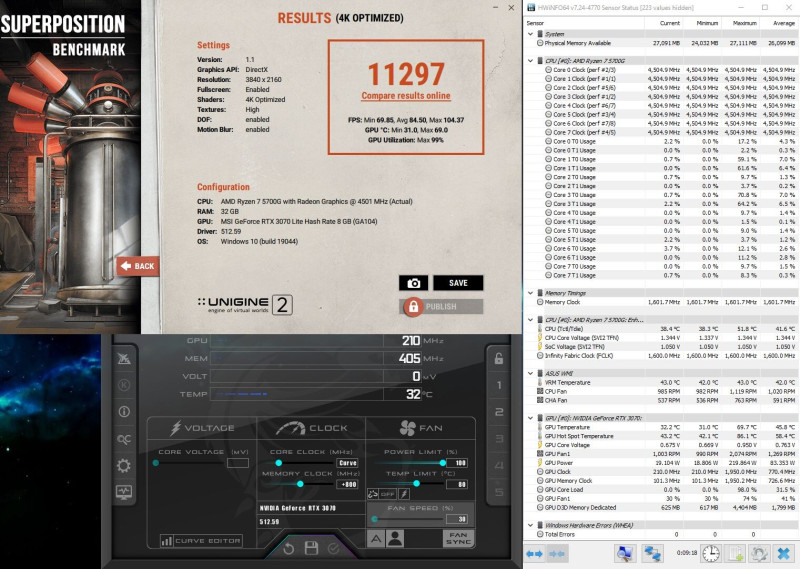Click the Power Limit slider handle
The width and height of the screenshot is (800, 569).
click(442, 463)
